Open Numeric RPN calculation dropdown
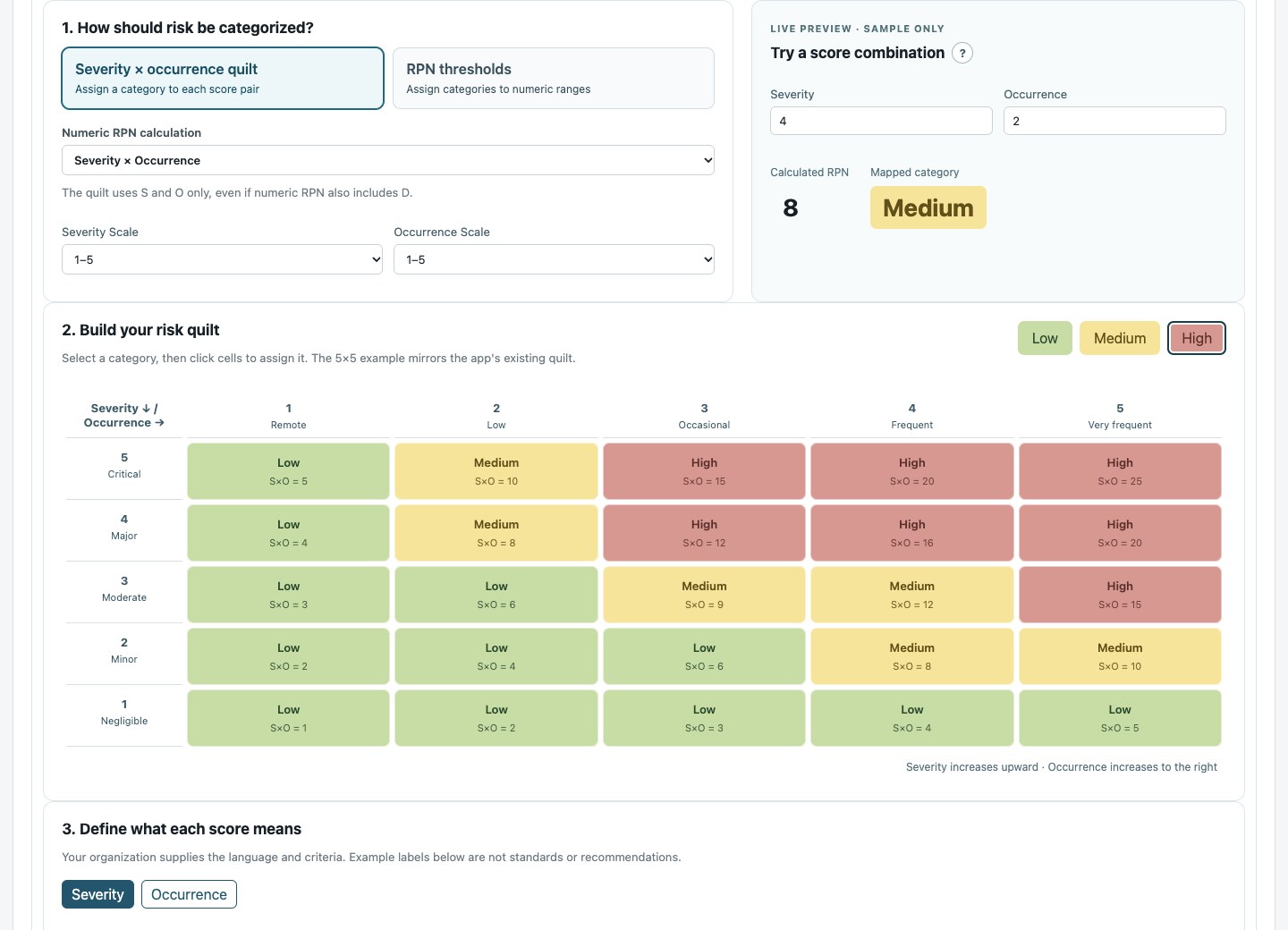This screenshot has height=930, width=1288. tap(388, 160)
